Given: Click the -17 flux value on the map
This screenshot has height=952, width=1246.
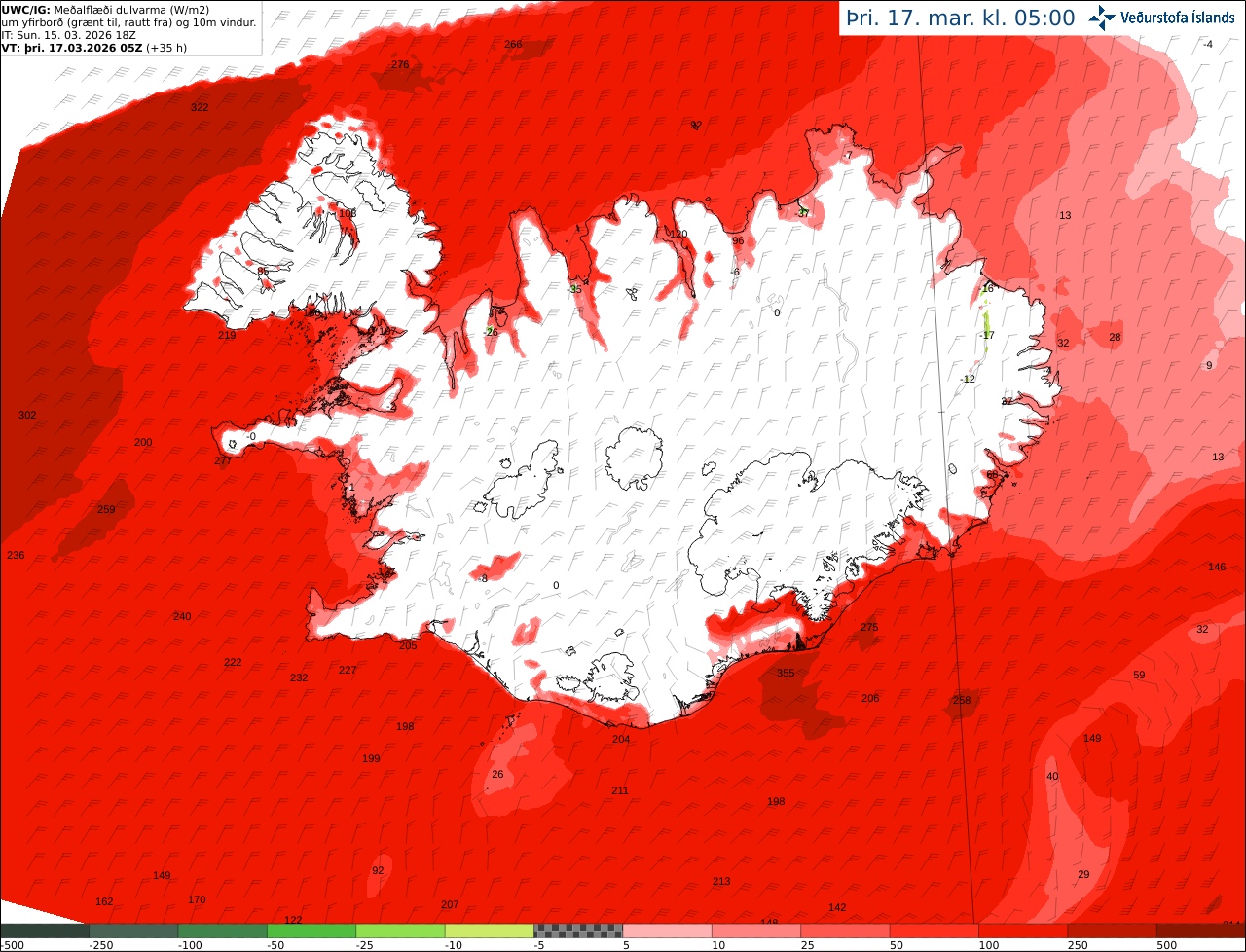Looking at the screenshot, I should point(987,335).
